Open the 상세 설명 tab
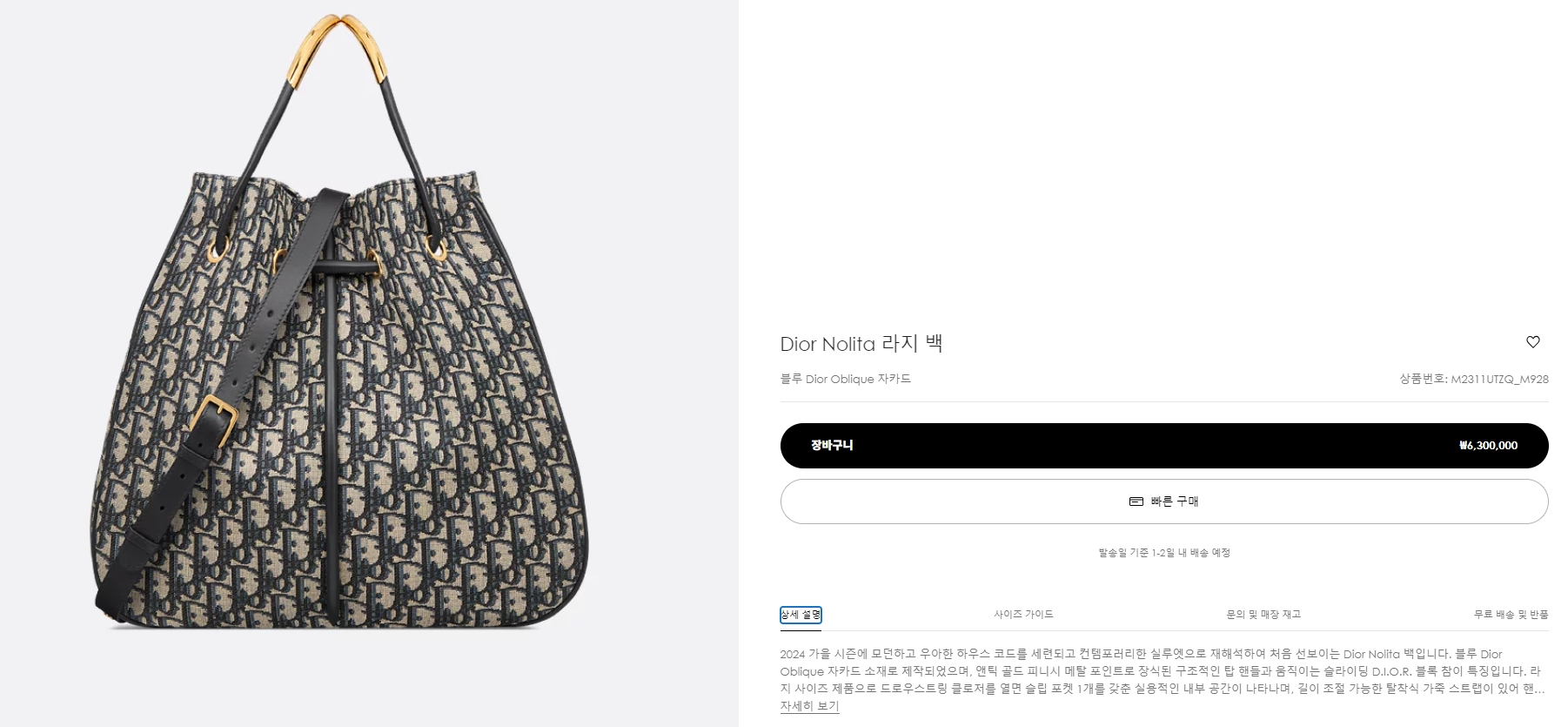The width and height of the screenshot is (1568, 727). coord(801,615)
